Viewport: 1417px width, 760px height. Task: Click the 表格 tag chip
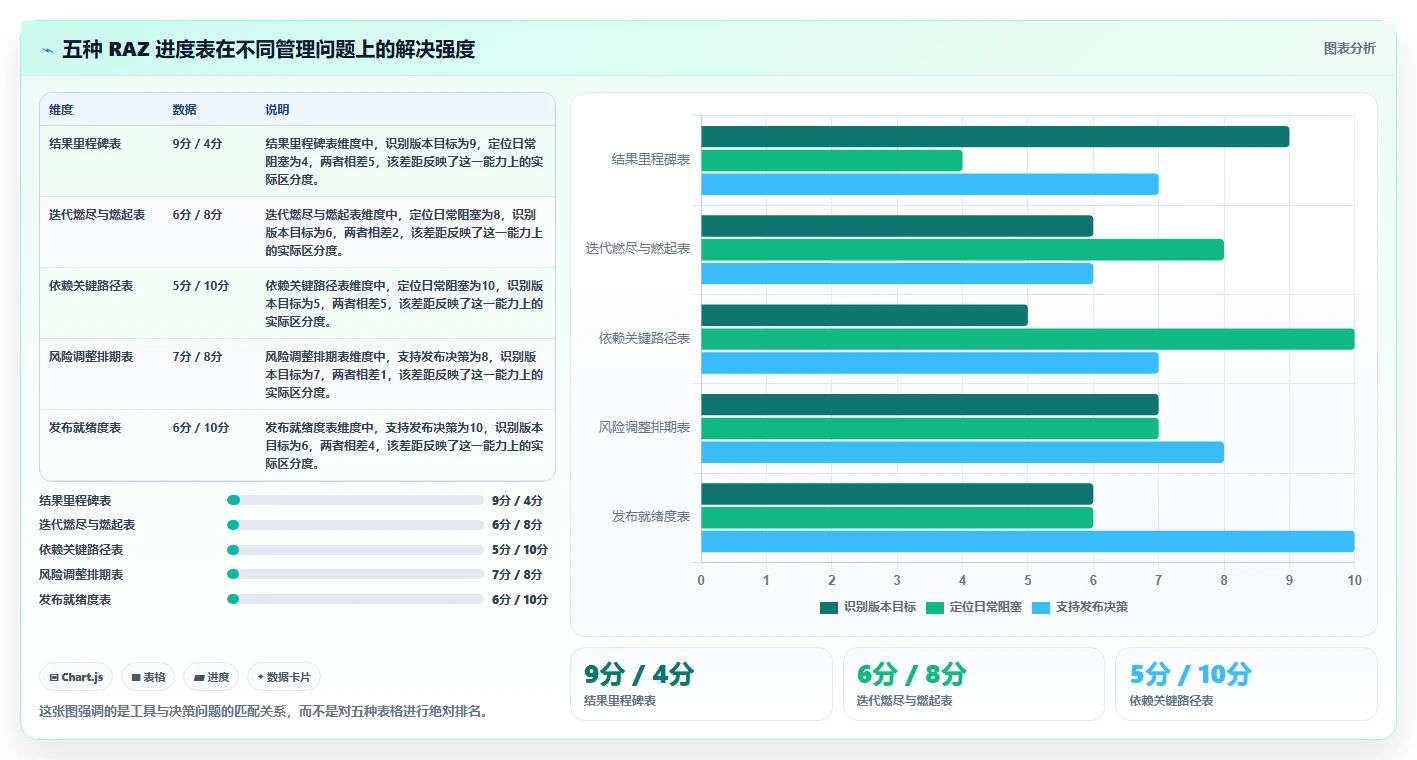point(148,677)
